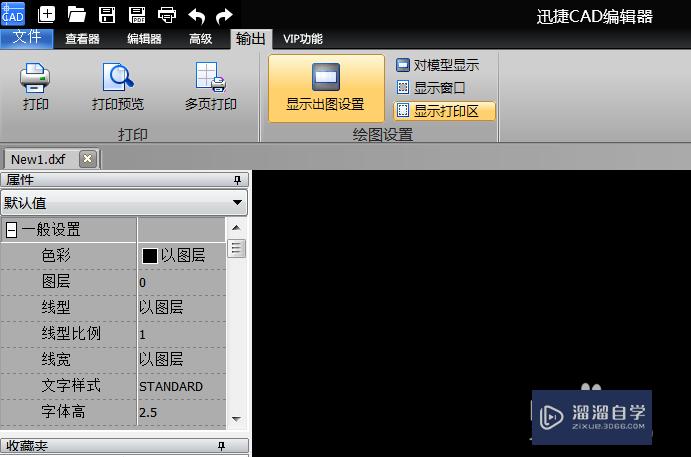Switch to the 查看器 tab
This screenshot has height=457, width=691.
click(x=82, y=39)
